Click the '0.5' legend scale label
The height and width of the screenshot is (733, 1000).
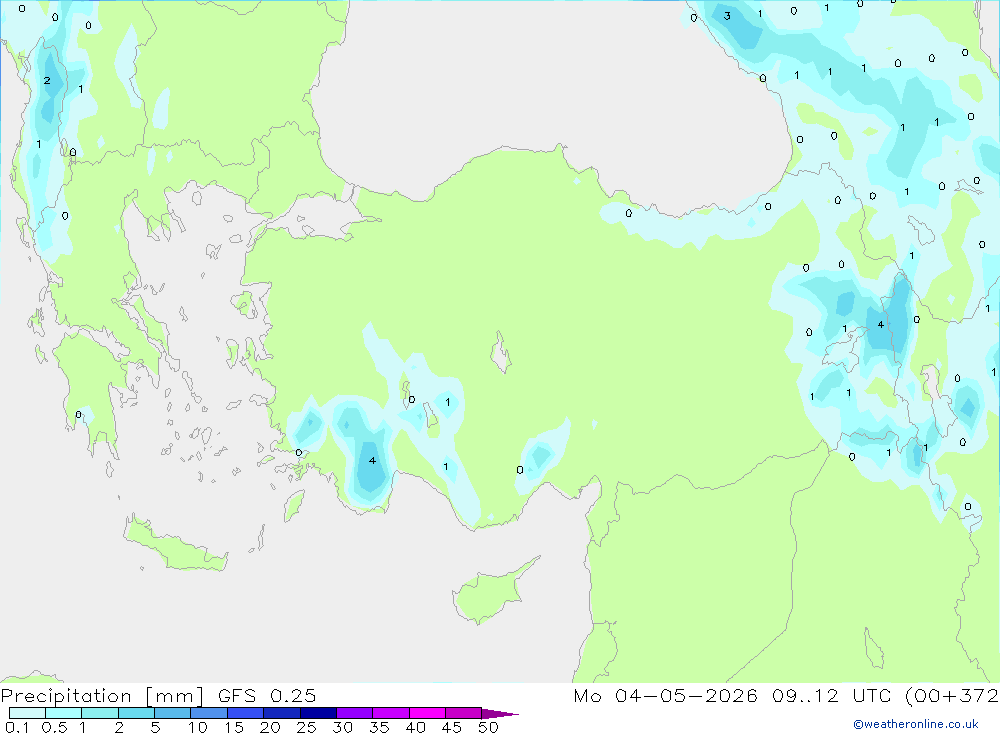click(54, 727)
